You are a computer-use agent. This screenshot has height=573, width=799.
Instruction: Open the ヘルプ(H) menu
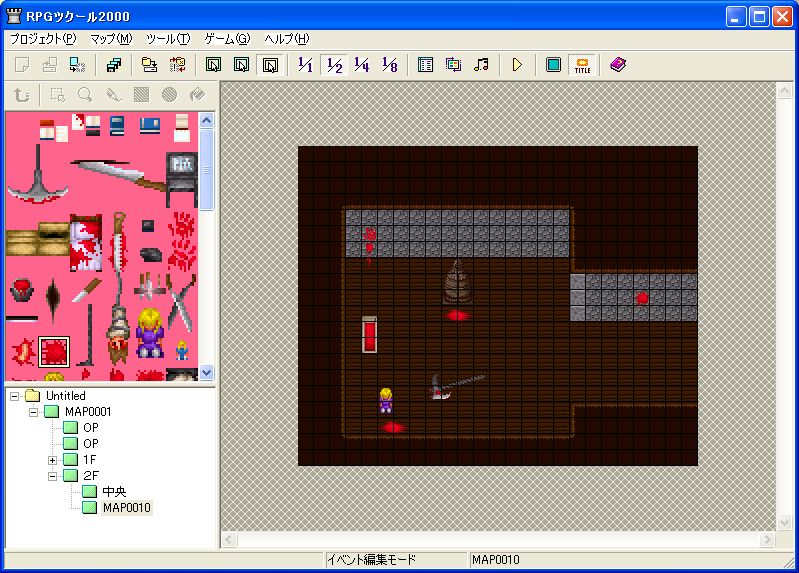tap(287, 39)
